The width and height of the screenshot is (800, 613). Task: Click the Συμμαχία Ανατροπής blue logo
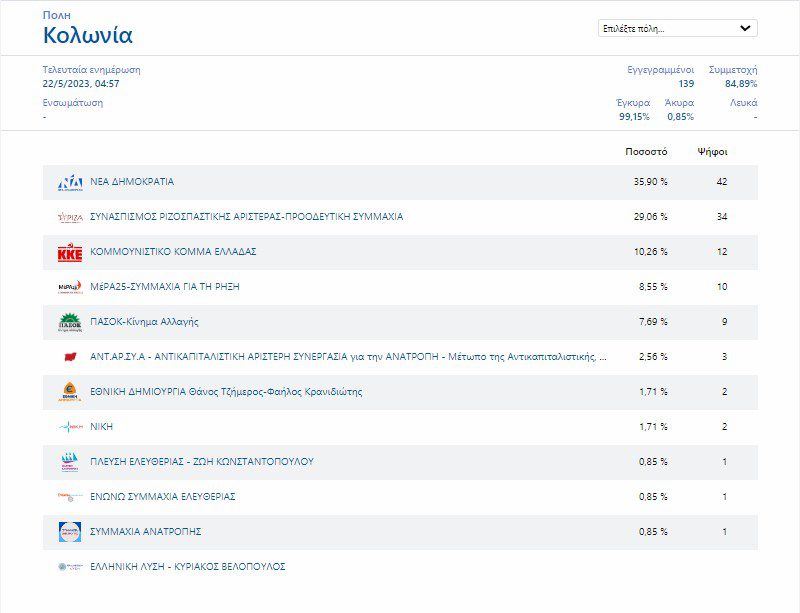coord(70,532)
